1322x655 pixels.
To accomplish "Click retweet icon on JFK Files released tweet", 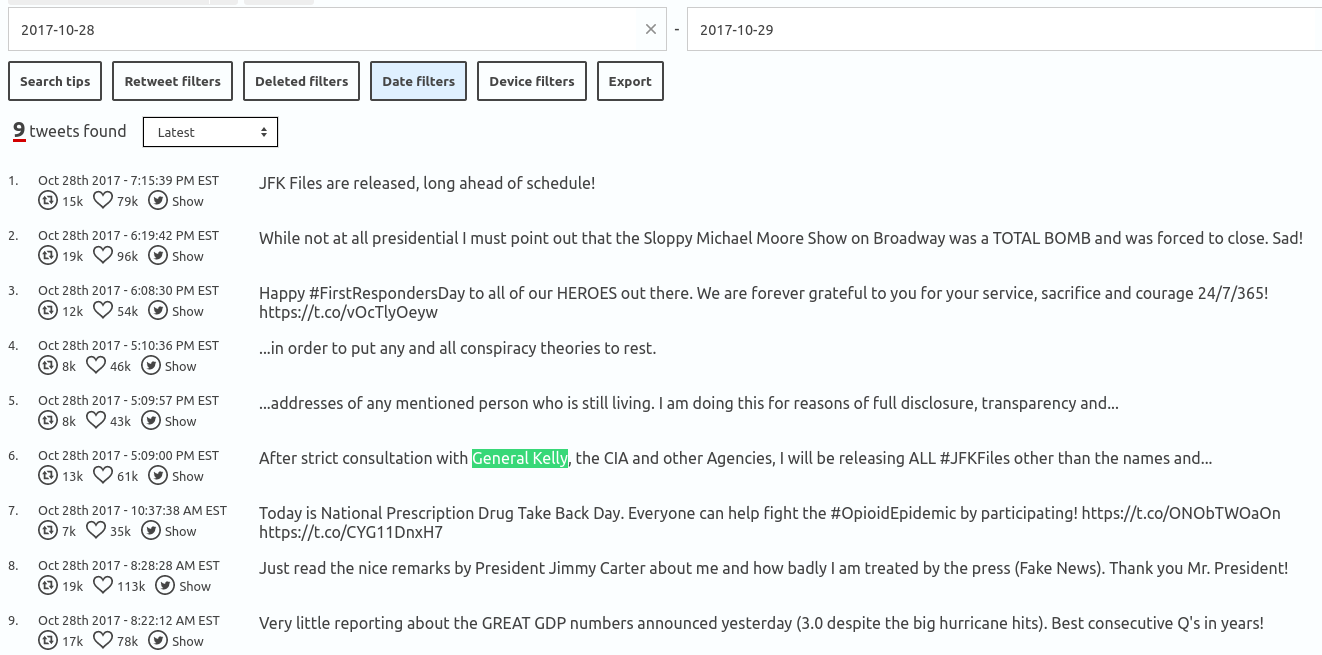I will click(x=47, y=201).
